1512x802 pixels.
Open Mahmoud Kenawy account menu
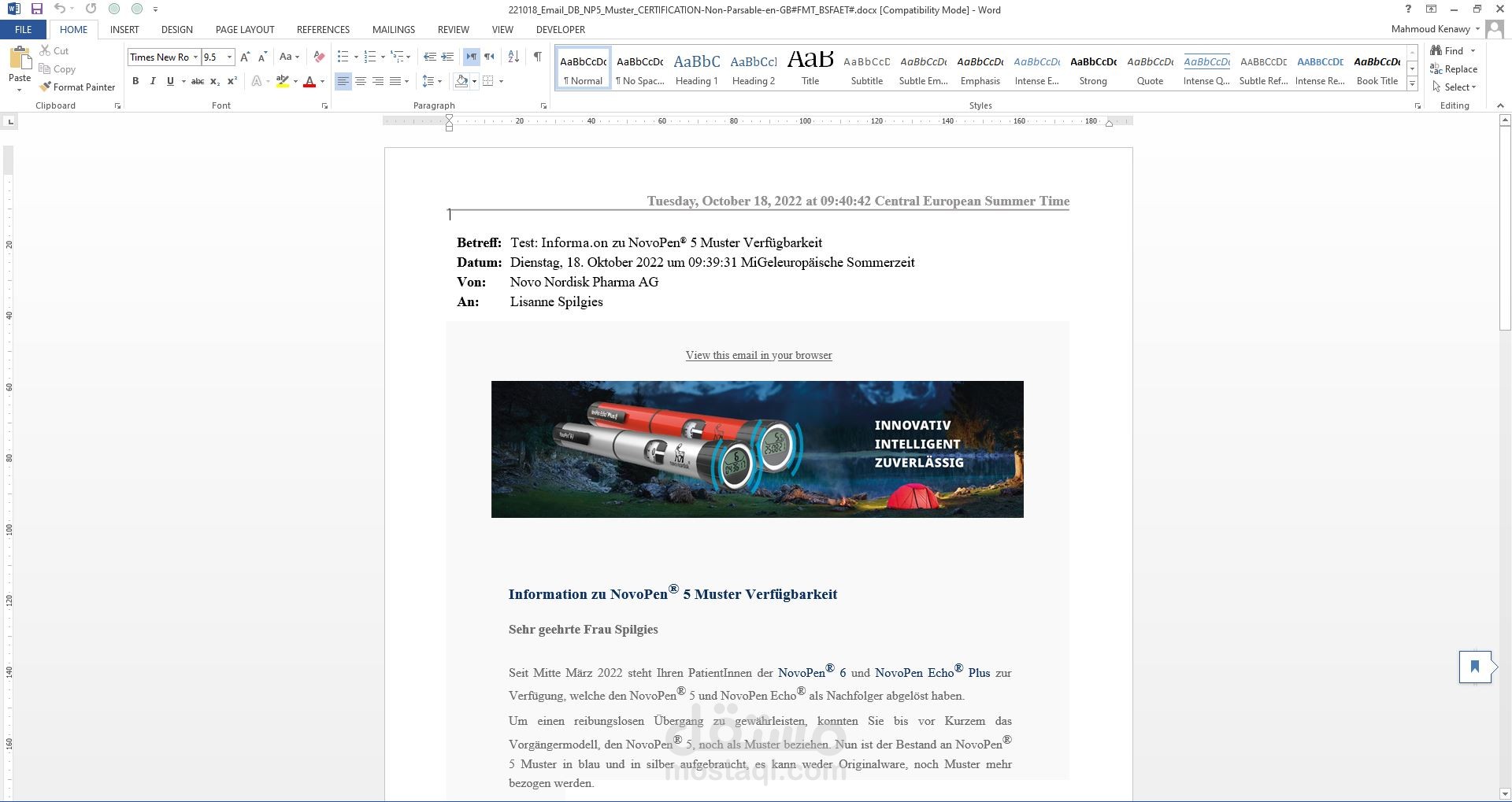(x=1435, y=29)
